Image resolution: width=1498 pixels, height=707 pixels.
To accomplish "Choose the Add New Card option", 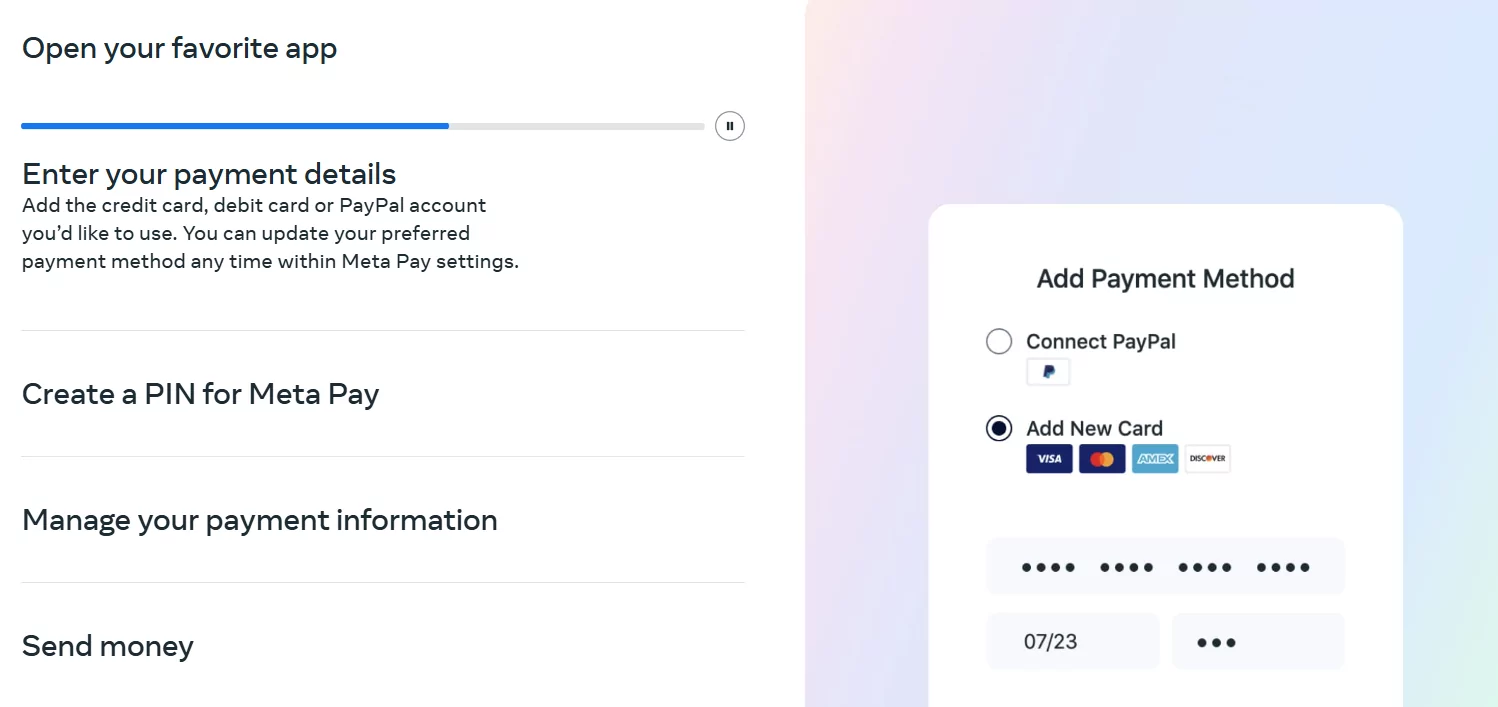I will (x=998, y=428).
